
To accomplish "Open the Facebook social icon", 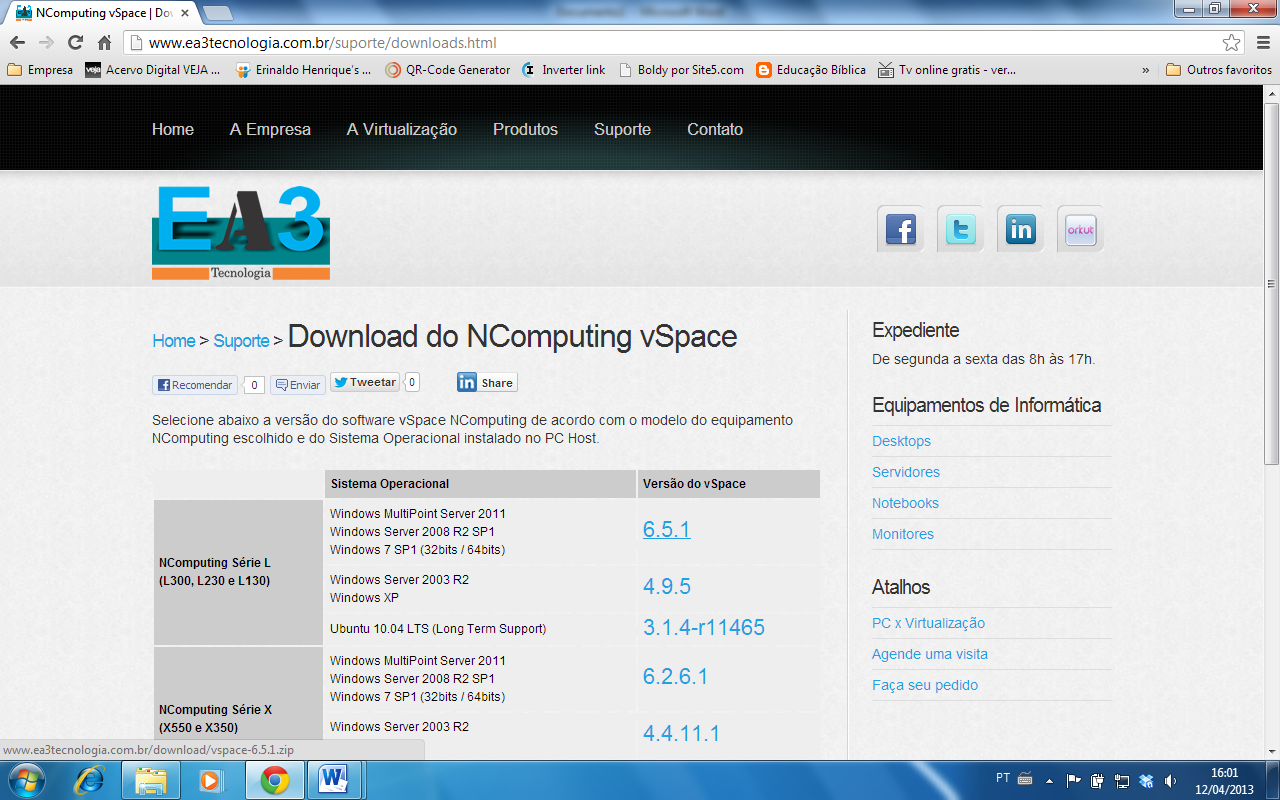I will [900, 230].
